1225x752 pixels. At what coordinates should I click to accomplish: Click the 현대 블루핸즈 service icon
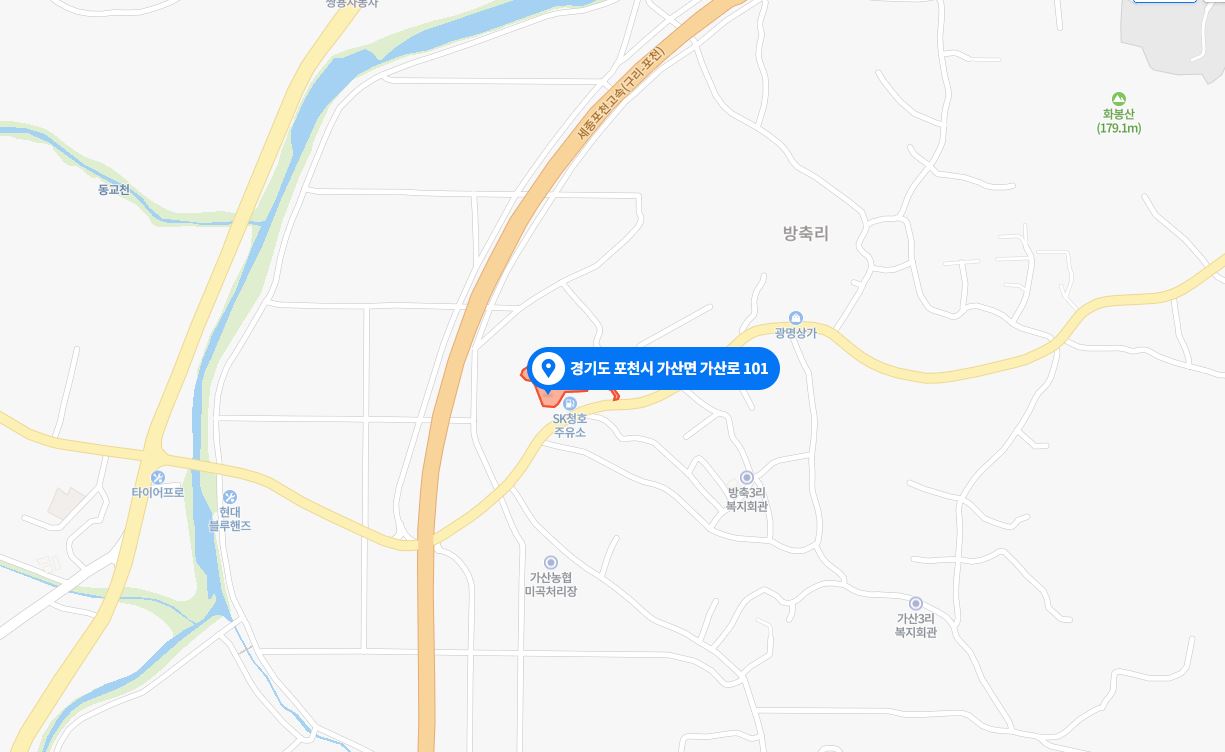[x=230, y=497]
